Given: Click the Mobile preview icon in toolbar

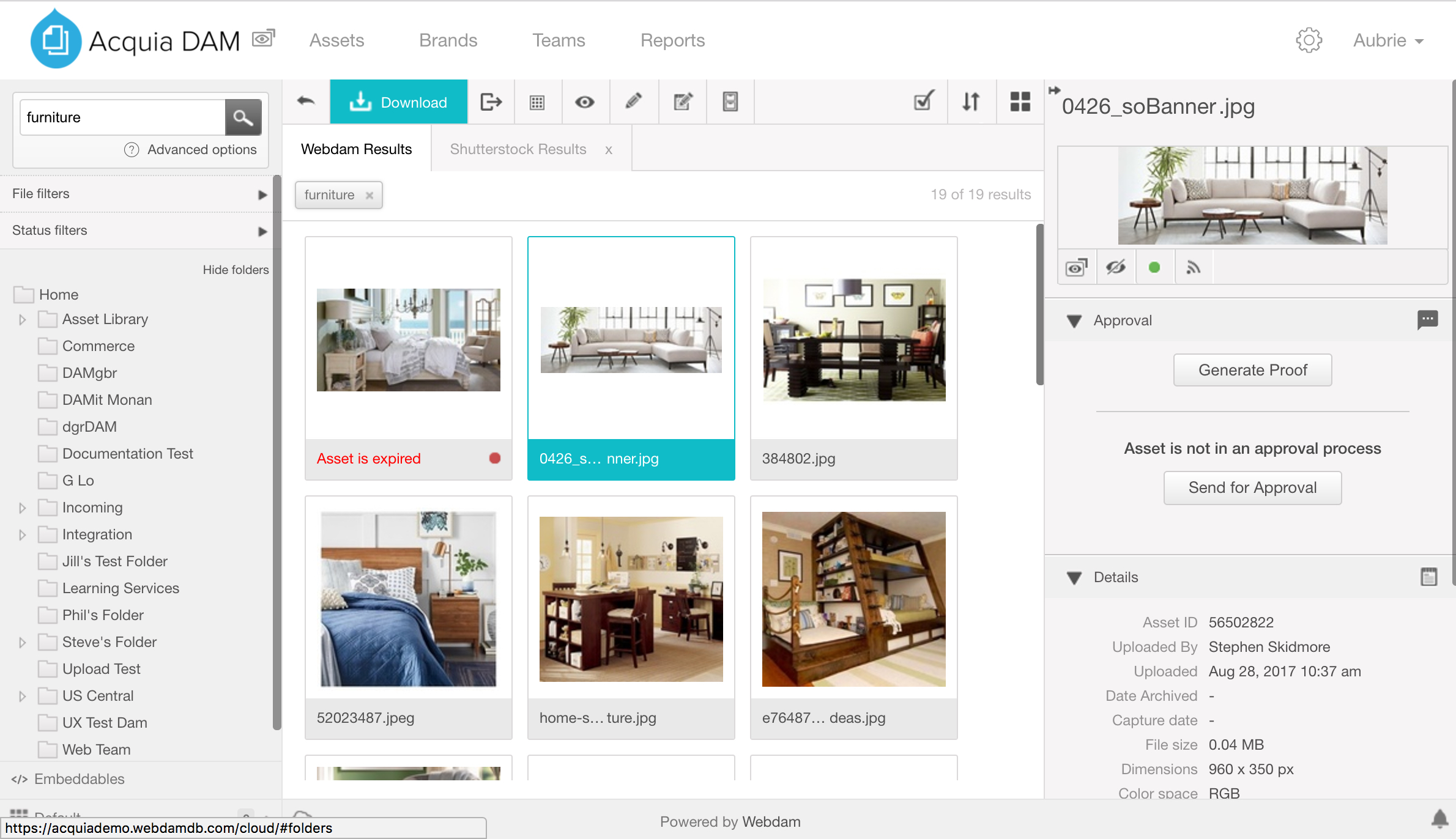Looking at the screenshot, I should pyautogui.click(x=730, y=102).
